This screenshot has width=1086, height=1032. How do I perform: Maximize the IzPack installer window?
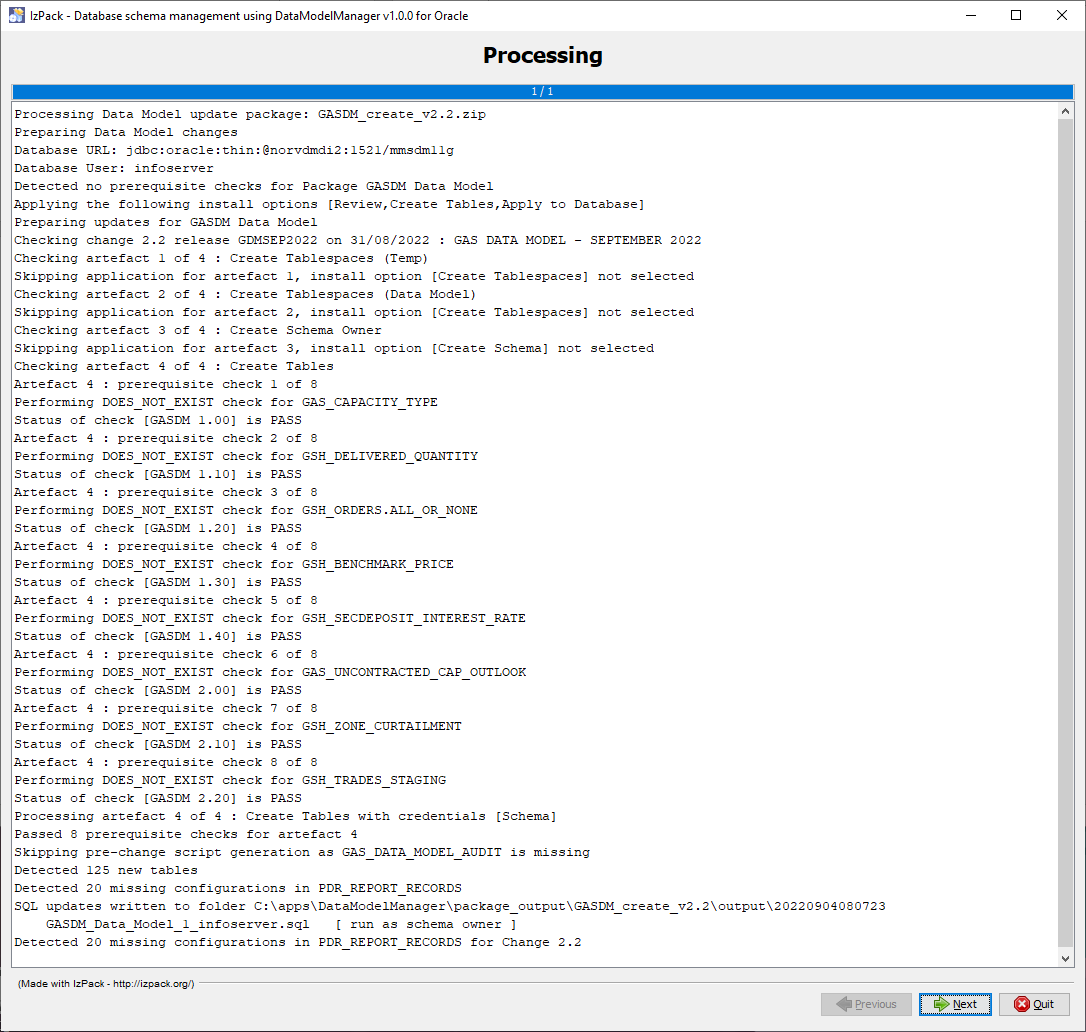coord(1016,16)
